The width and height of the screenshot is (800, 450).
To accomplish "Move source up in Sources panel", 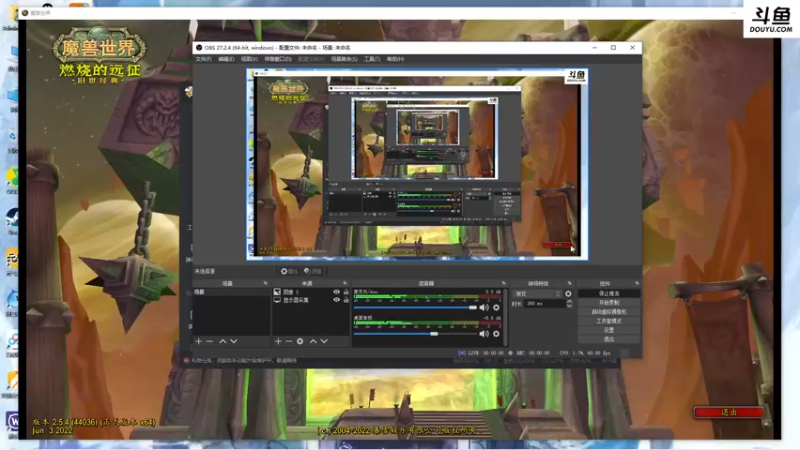I will [313, 341].
